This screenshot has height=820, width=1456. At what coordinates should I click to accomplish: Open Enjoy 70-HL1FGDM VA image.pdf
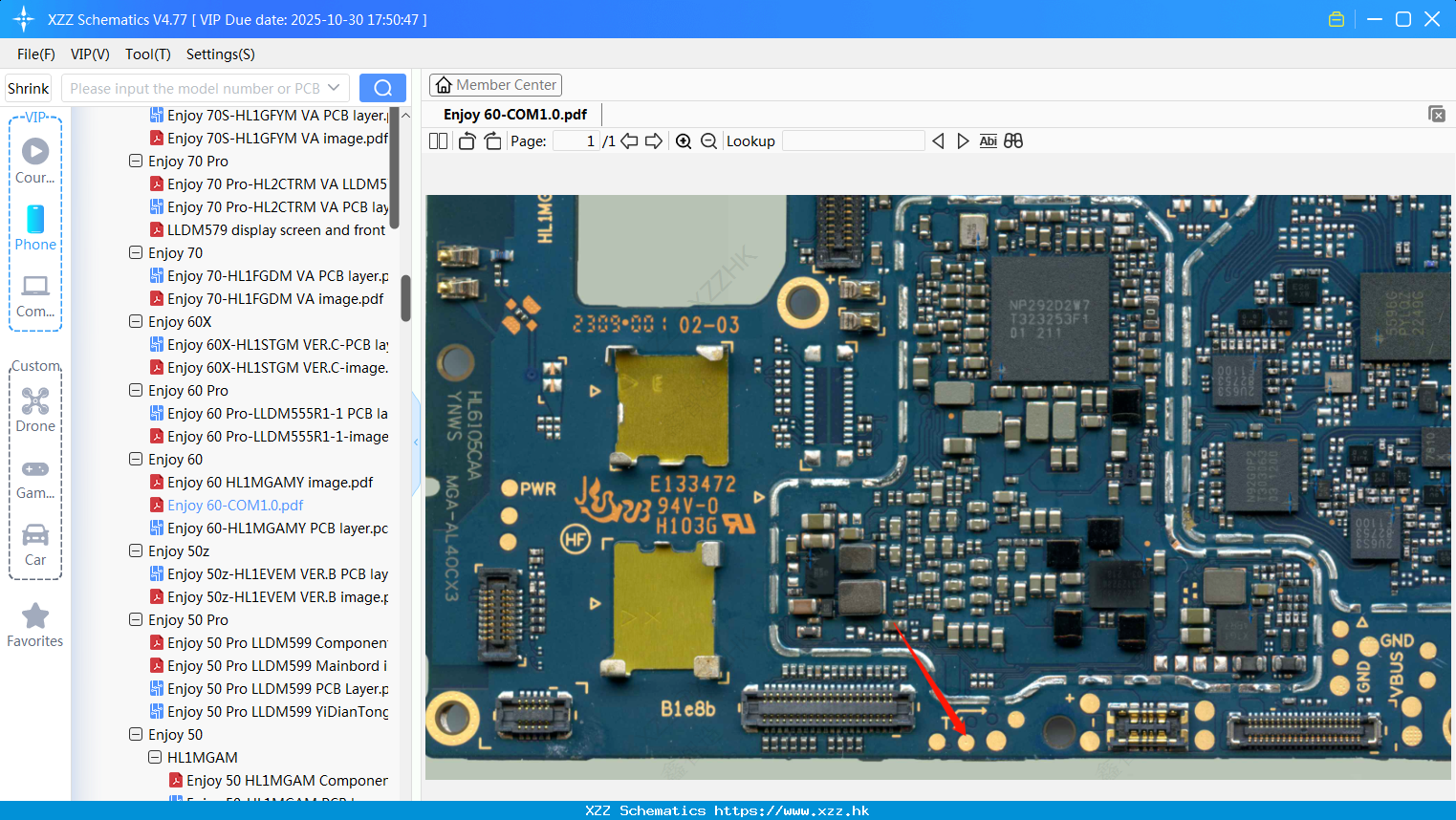click(x=267, y=299)
